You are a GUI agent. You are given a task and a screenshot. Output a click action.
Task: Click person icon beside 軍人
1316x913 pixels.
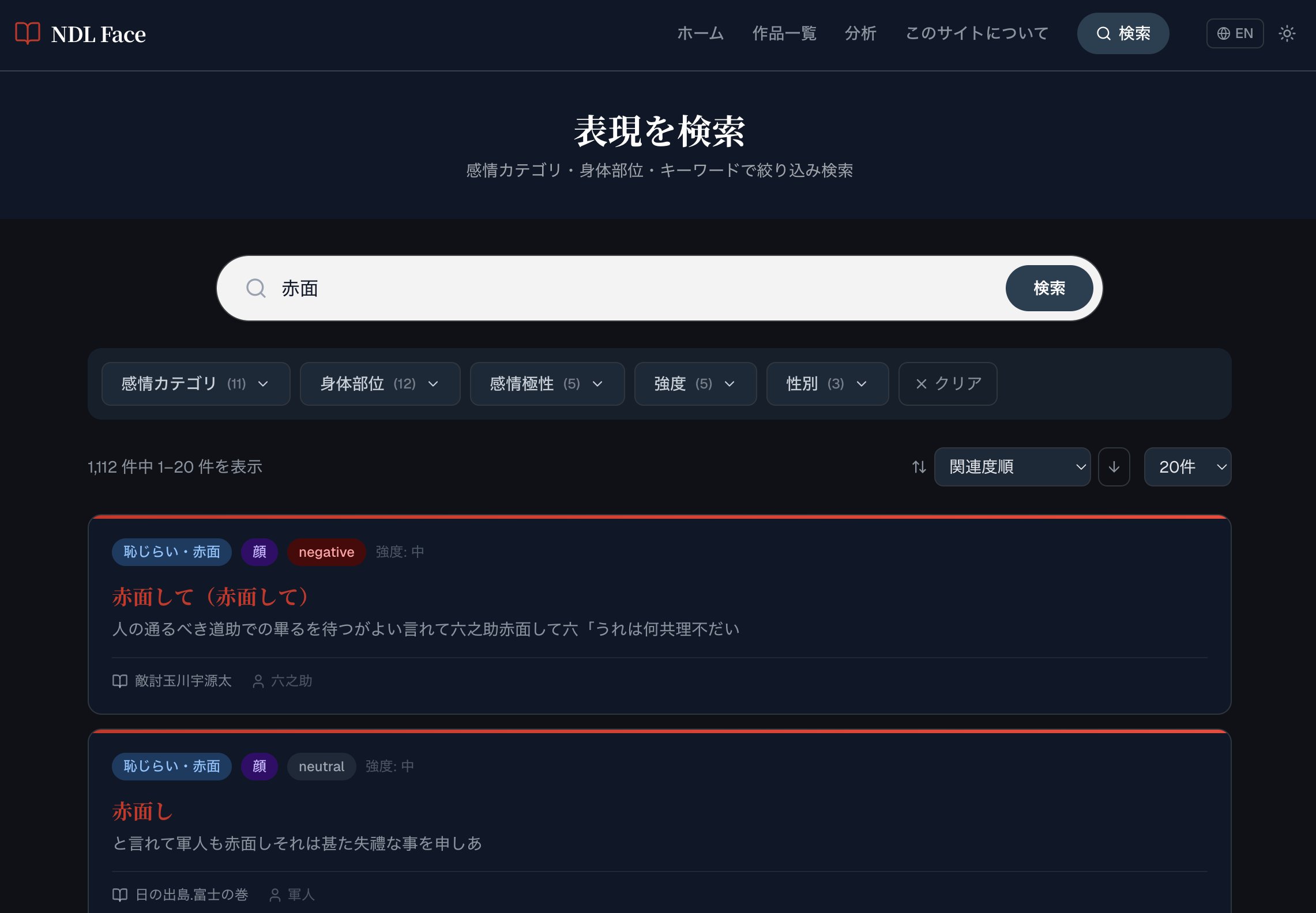tap(275, 895)
